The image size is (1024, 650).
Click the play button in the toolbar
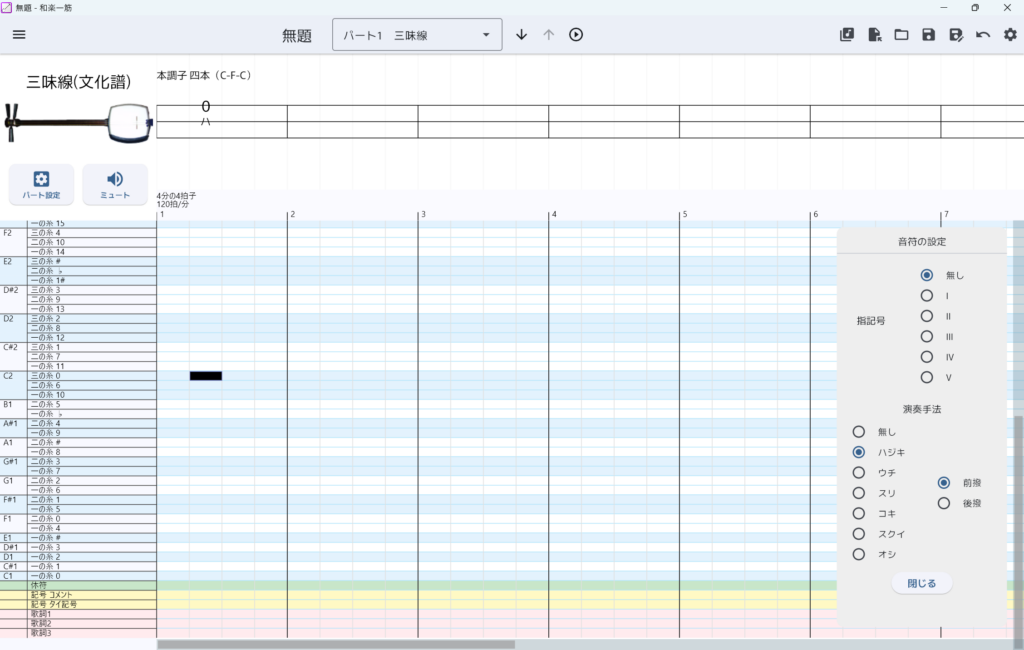point(576,35)
